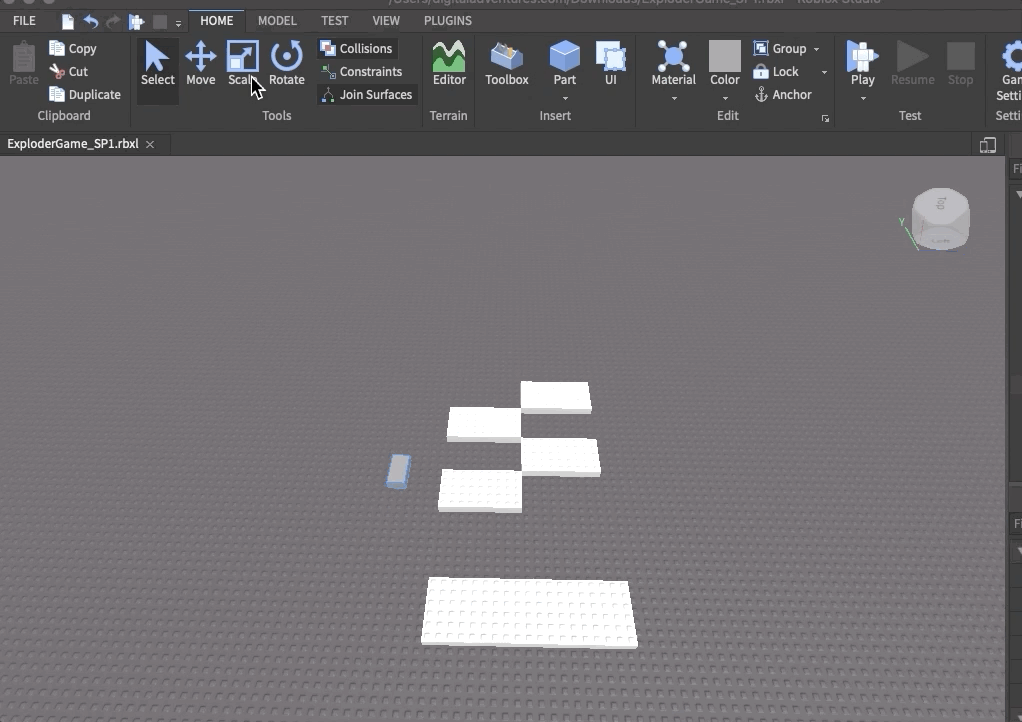The image size is (1022, 722).
Task: Cut the selected object
Action: [x=69, y=71]
